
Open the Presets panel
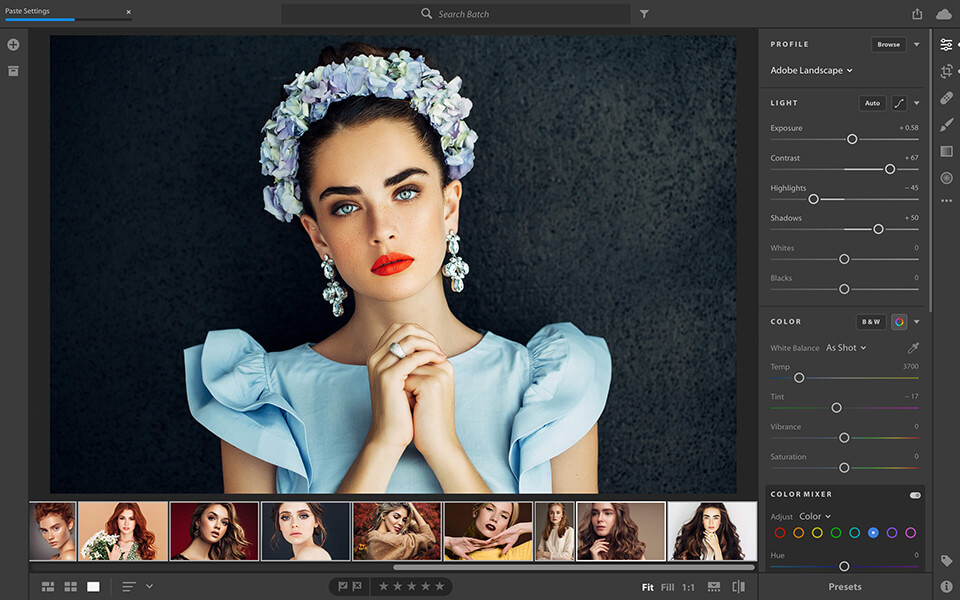pyautogui.click(x=845, y=587)
